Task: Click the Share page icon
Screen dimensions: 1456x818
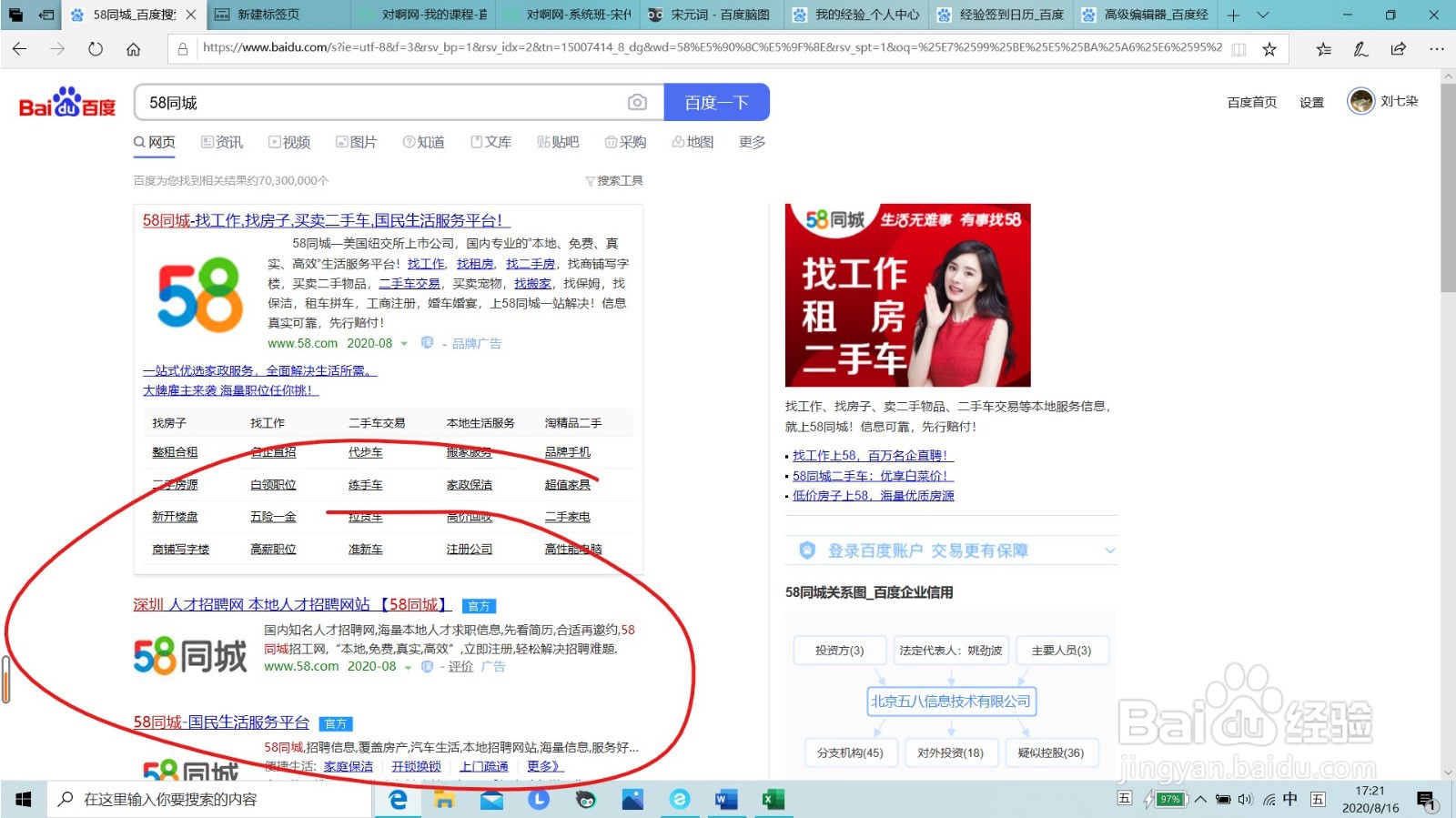Action: (x=1398, y=49)
